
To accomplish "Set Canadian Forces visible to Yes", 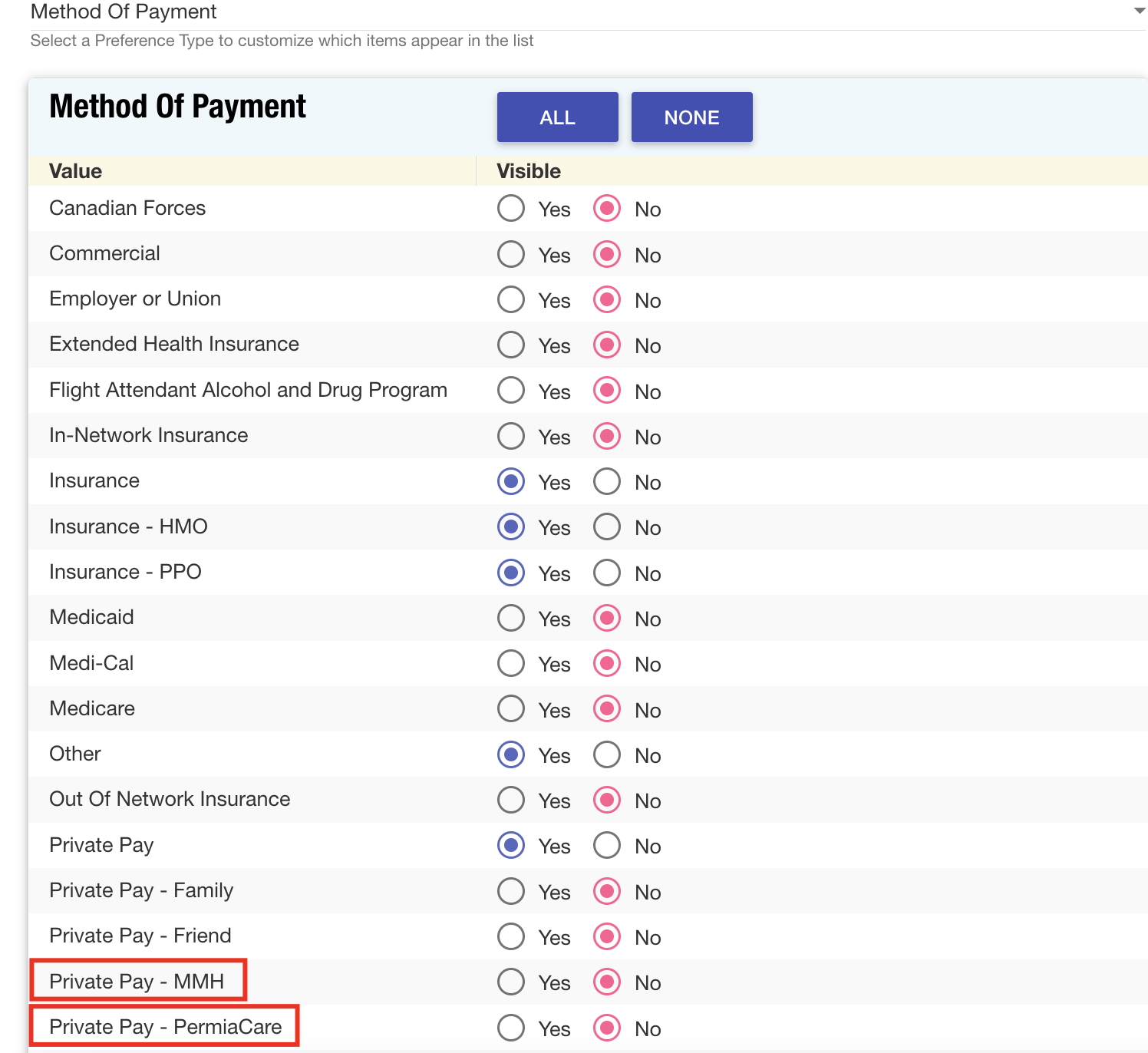I will (x=511, y=209).
